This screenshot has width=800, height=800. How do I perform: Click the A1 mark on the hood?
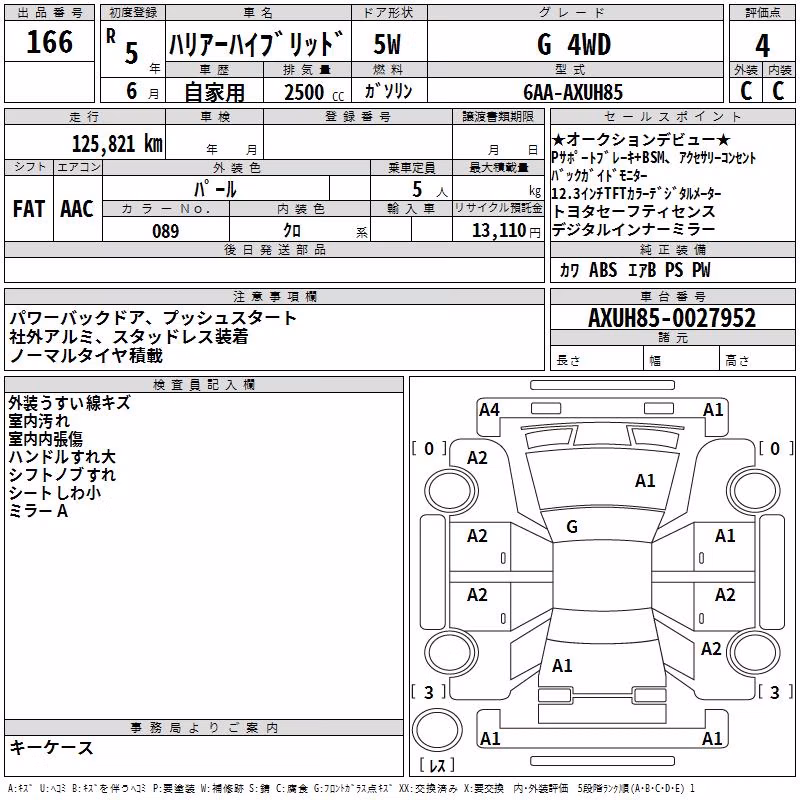pos(645,481)
